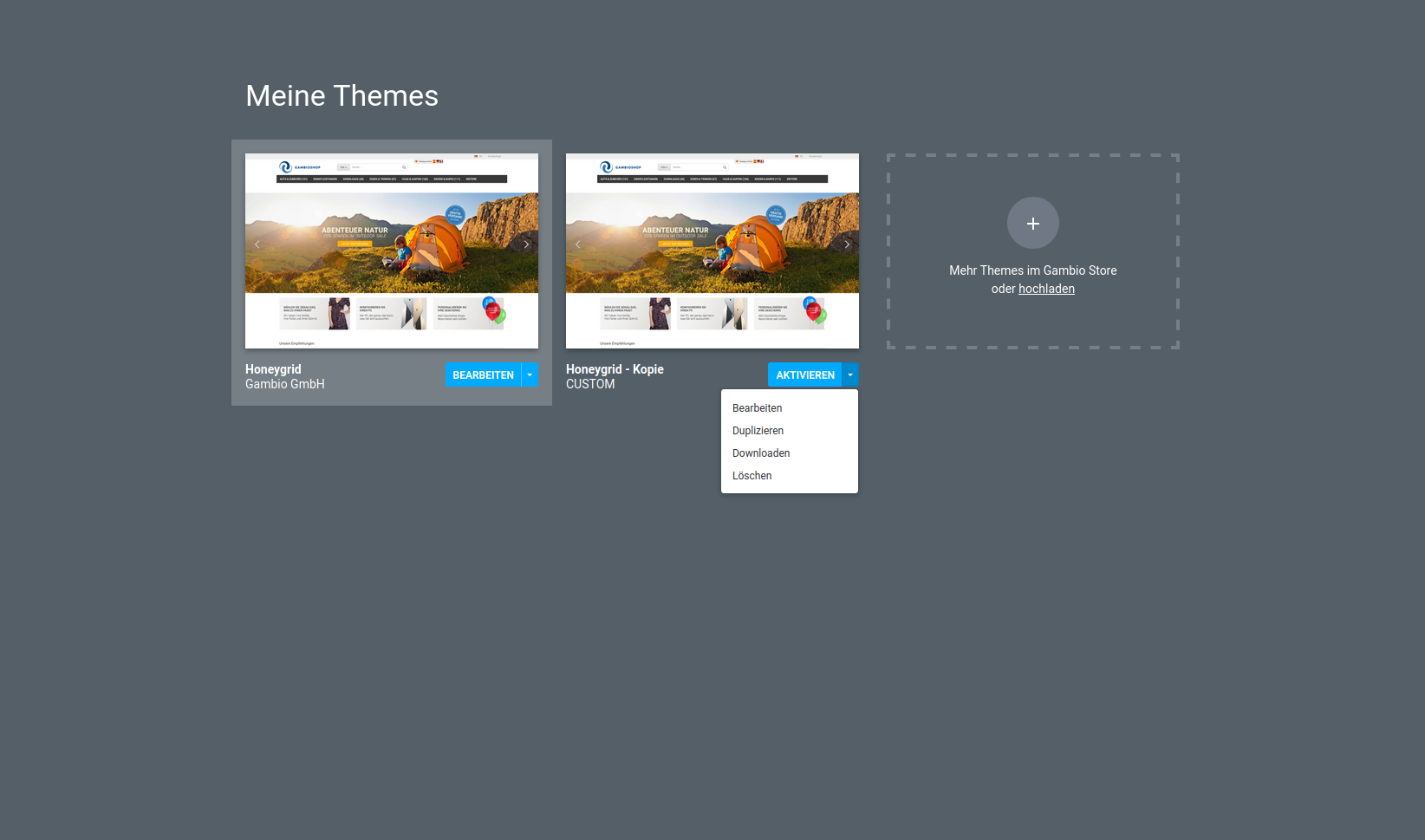Click left carousel arrow in Kopie preview

tap(578, 244)
